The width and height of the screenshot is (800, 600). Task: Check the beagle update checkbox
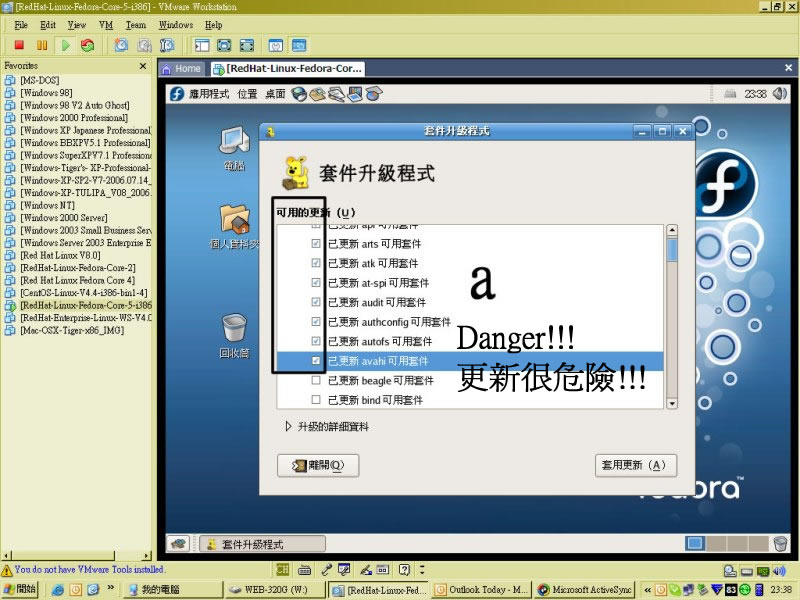(316, 380)
